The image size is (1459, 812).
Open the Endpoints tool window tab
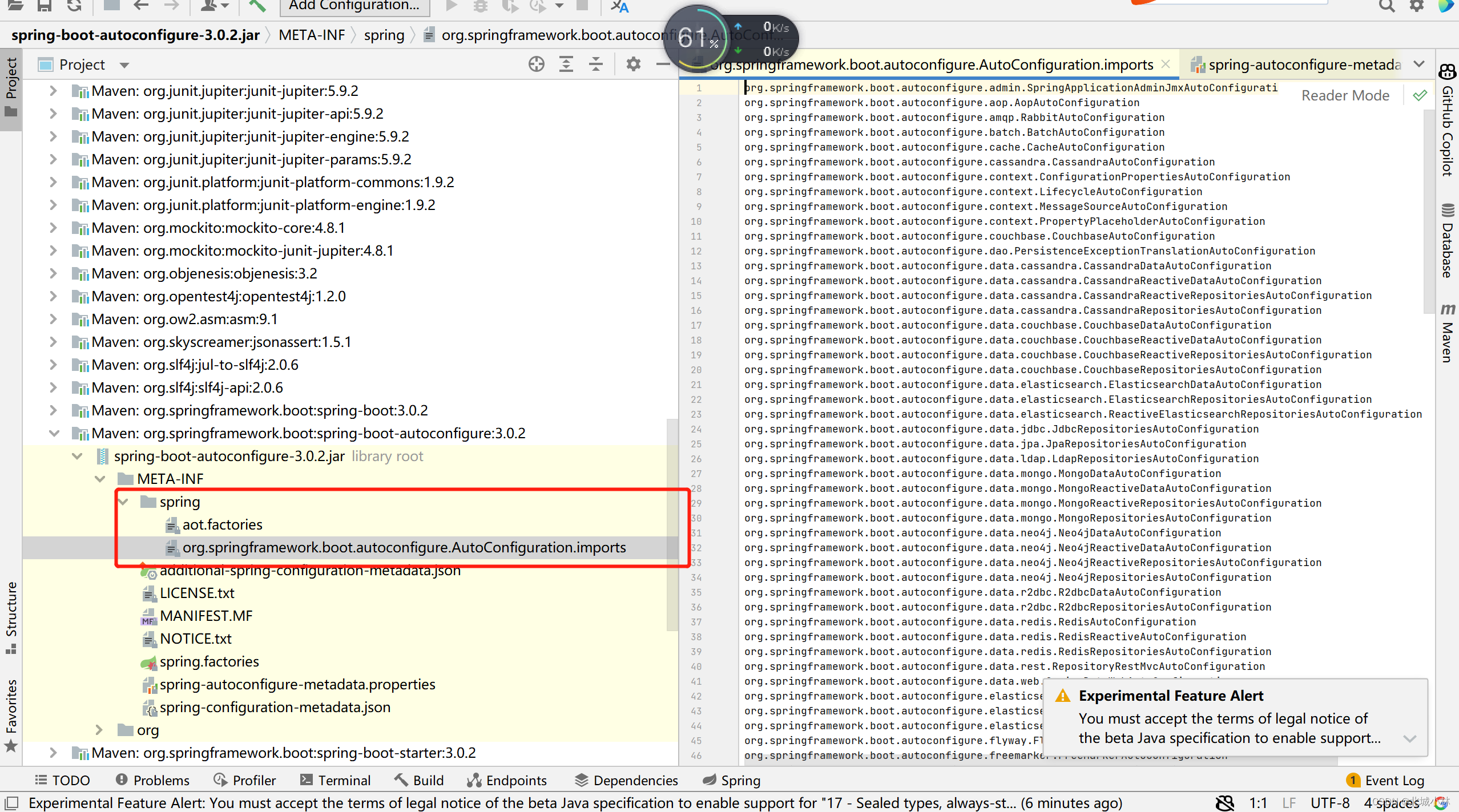click(x=507, y=780)
